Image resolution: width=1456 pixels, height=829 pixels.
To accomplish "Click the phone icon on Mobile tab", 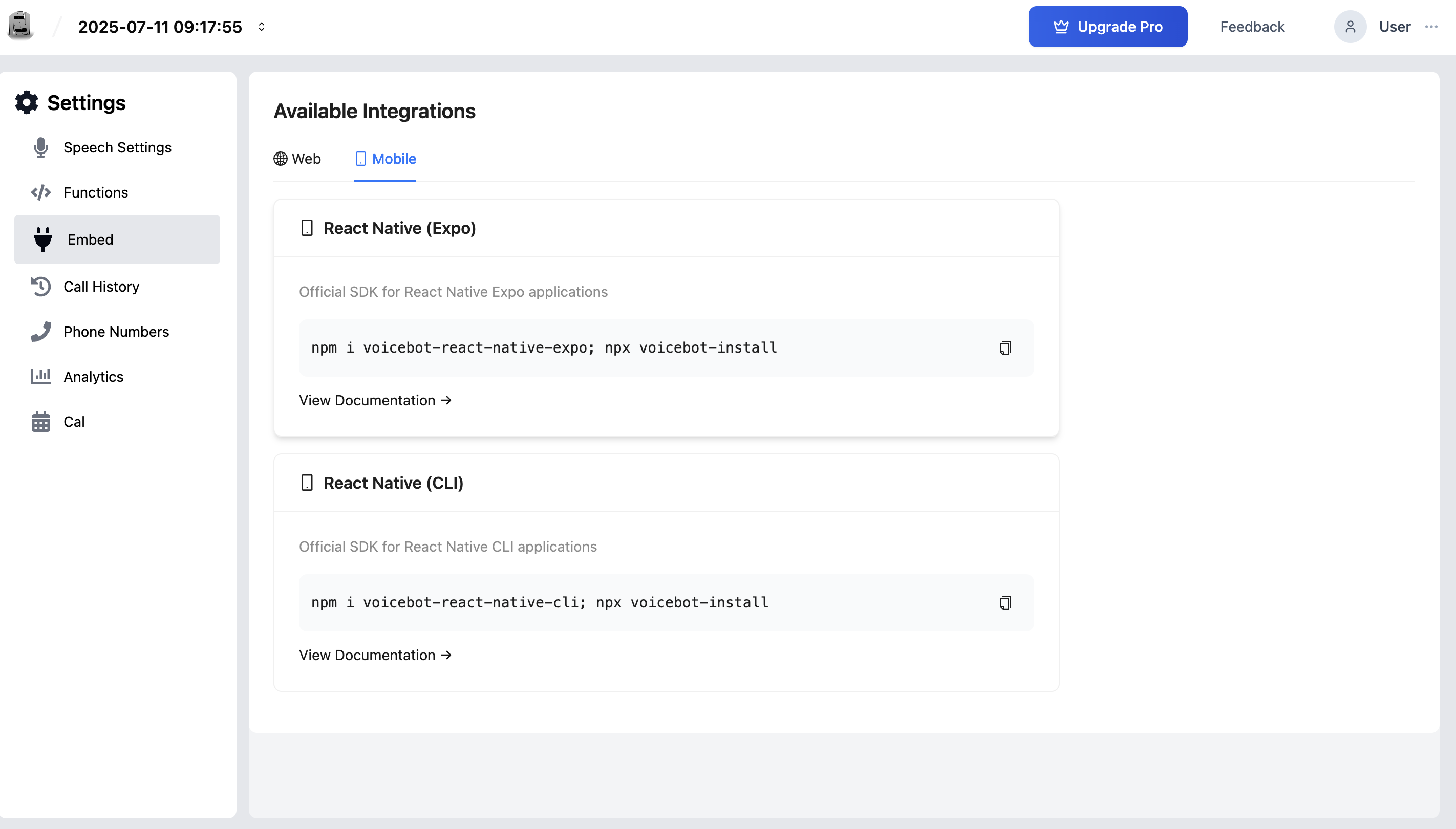I will 360,159.
